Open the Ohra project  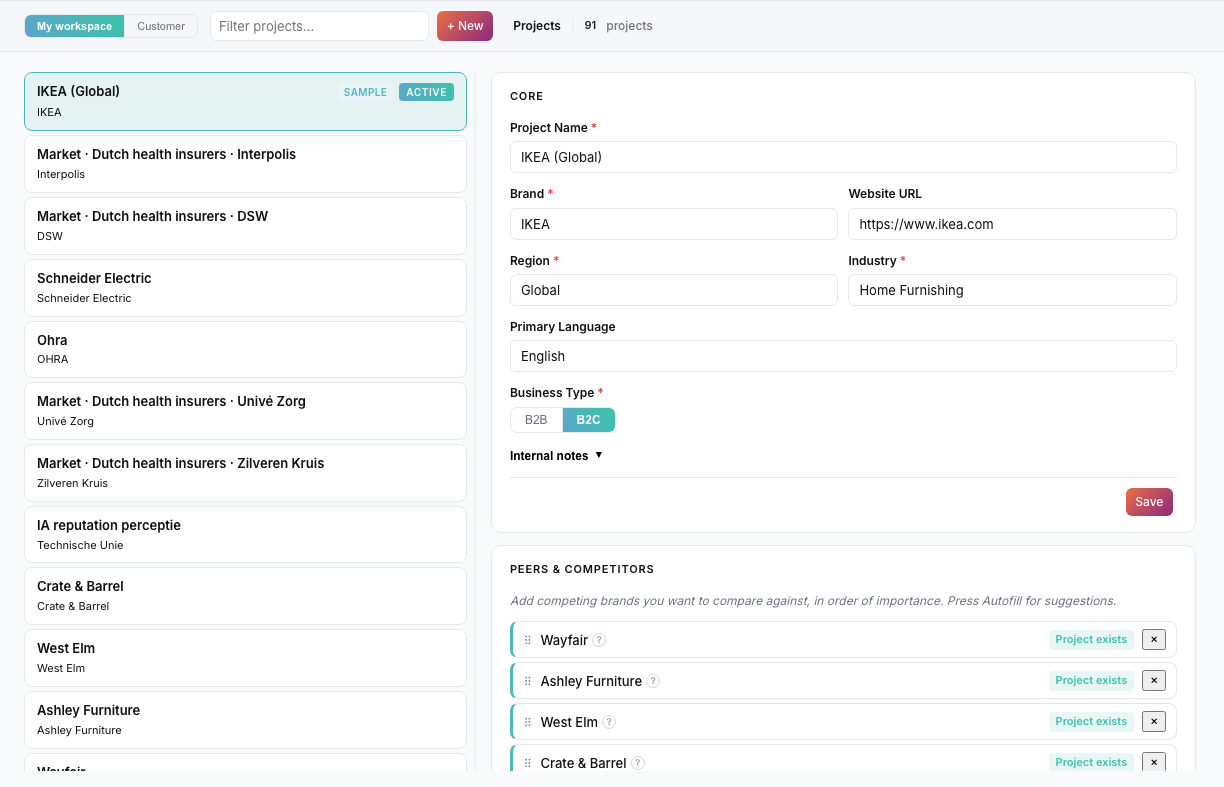tap(245, 349)
